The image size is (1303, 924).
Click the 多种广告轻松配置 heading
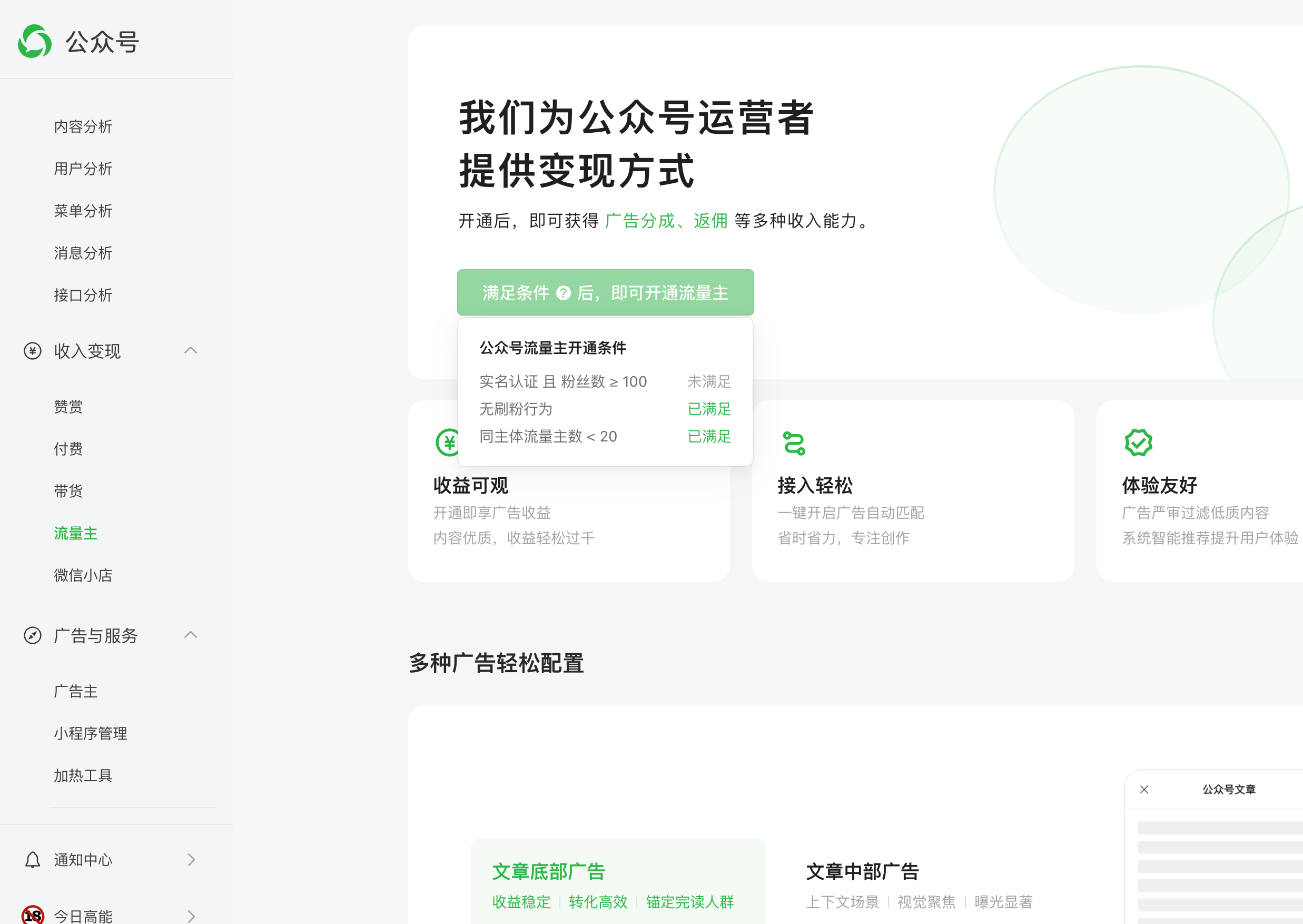[496, 663]
